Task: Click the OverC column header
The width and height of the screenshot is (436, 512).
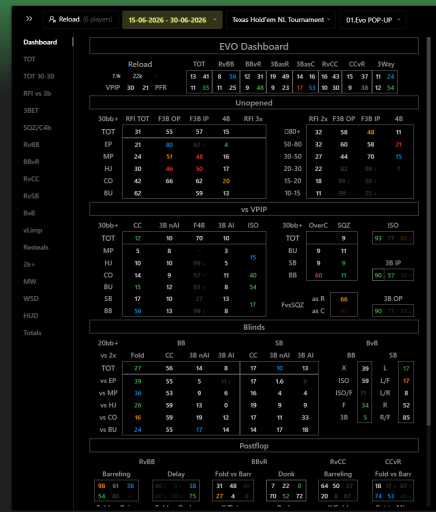Action: tap(318, 225)
